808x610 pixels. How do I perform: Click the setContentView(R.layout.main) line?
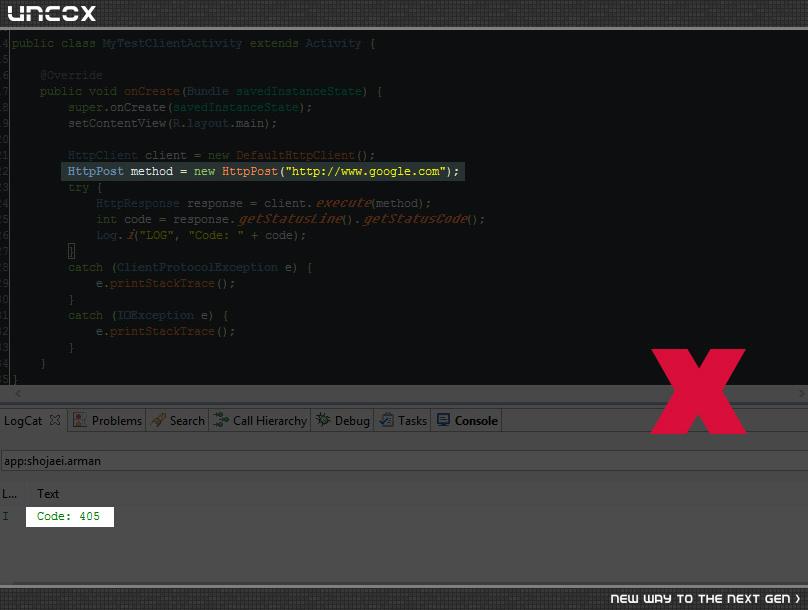(172, 123)
